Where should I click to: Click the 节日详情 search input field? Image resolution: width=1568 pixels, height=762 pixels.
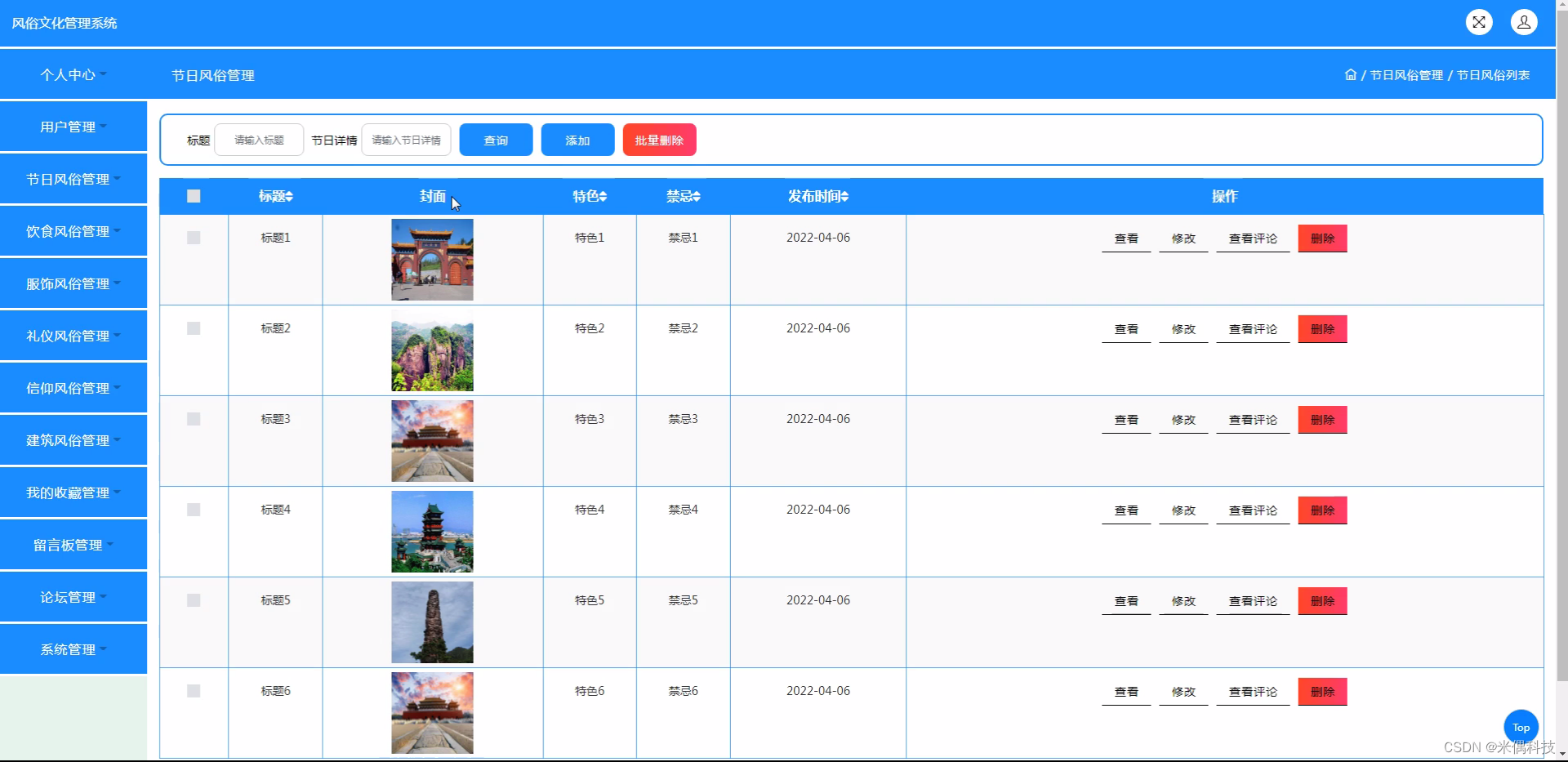(406, 140)
